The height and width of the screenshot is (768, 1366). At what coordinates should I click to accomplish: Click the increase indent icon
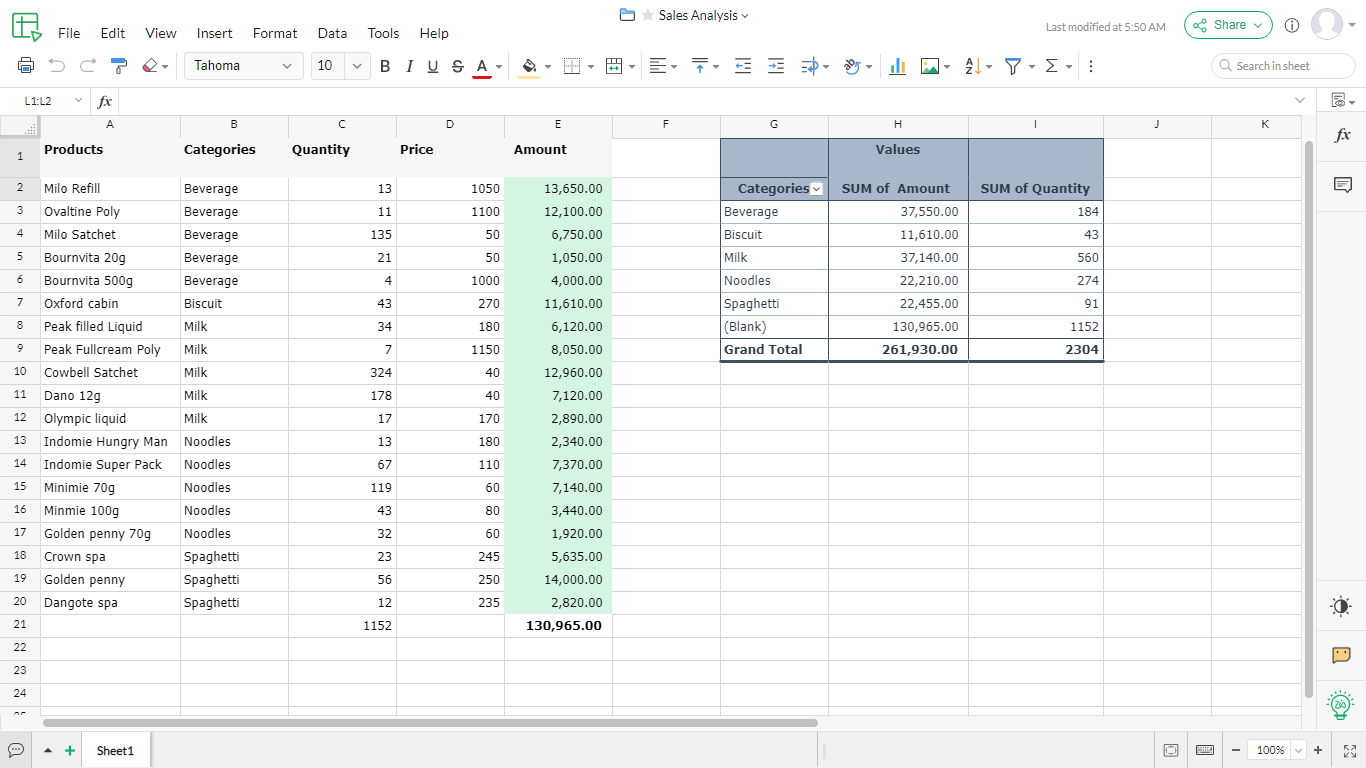[776, 66]
